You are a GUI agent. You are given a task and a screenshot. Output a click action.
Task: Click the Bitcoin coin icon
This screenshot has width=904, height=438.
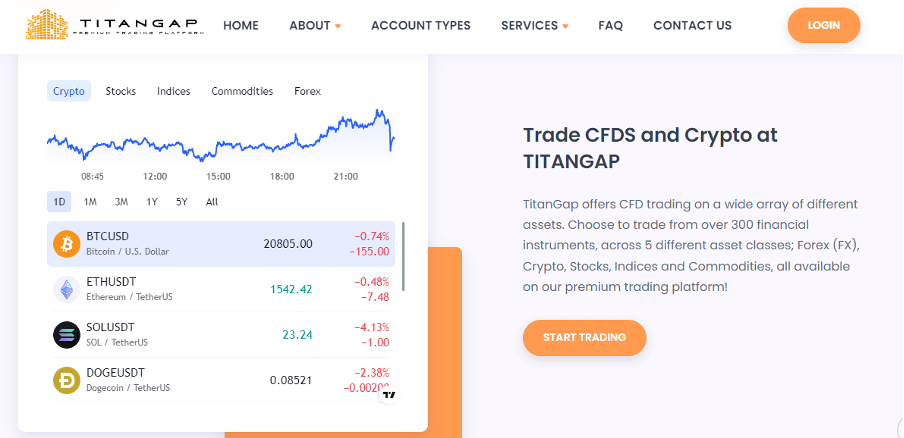(66, 244)
